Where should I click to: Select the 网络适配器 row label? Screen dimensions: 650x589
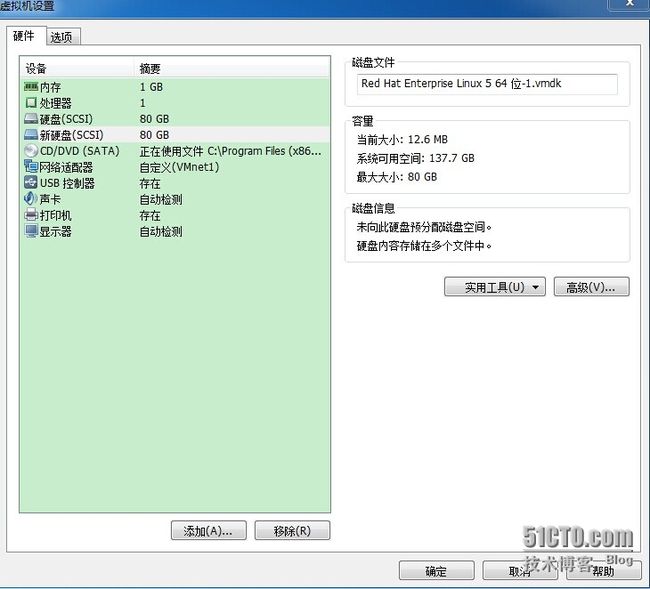coord(66,167)
